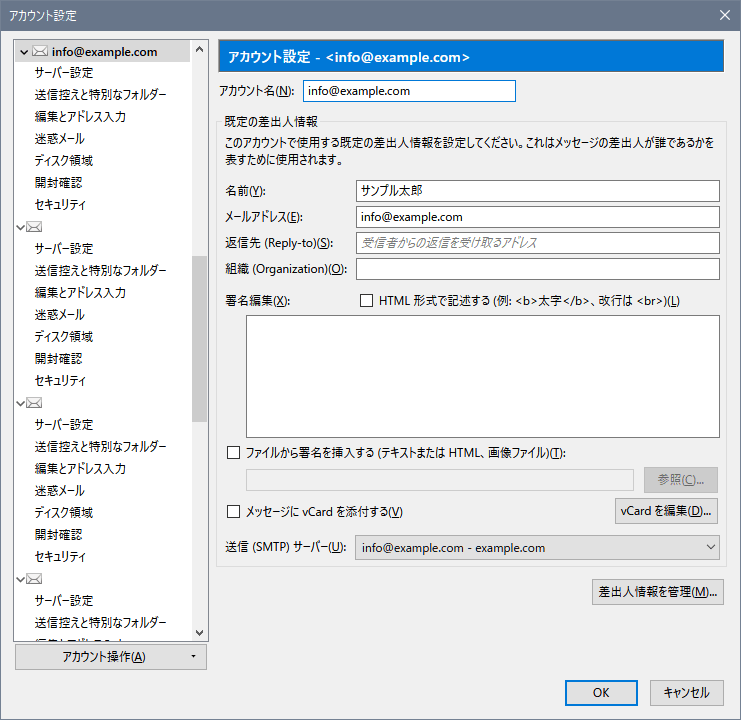Click the envelope icon beside info@example.com account
741x720 pixels.
click(x=40, y=51)
